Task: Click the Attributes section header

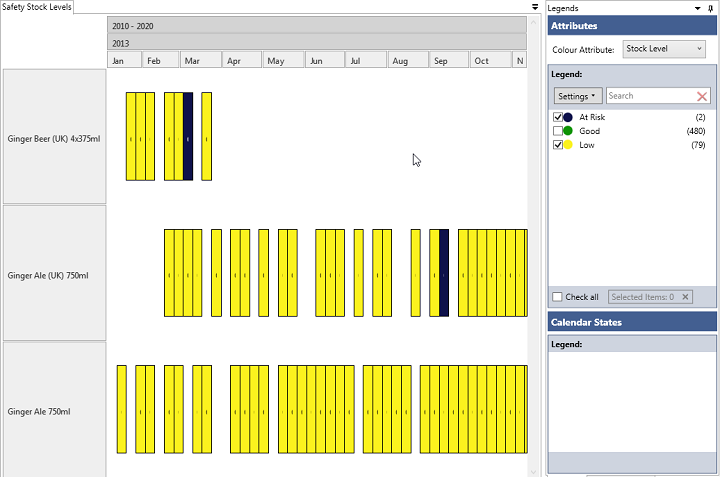Action: point(632,25)
